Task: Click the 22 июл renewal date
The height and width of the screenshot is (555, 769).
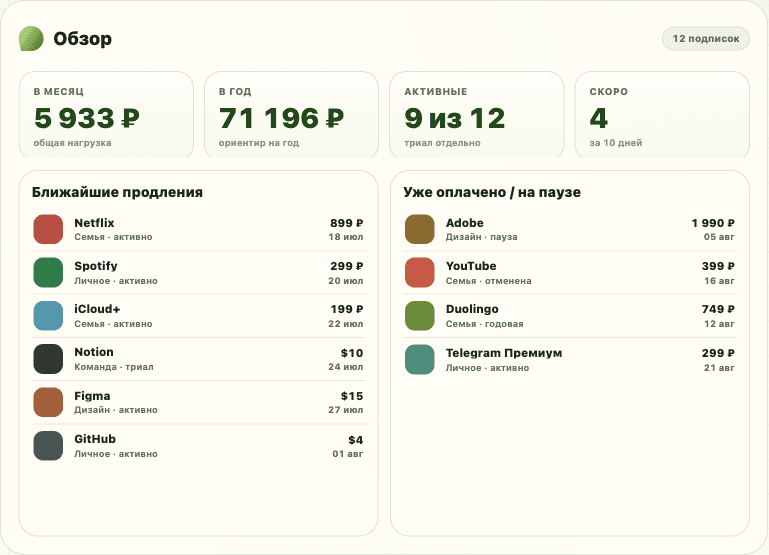Action: click(x=346, y=324)
